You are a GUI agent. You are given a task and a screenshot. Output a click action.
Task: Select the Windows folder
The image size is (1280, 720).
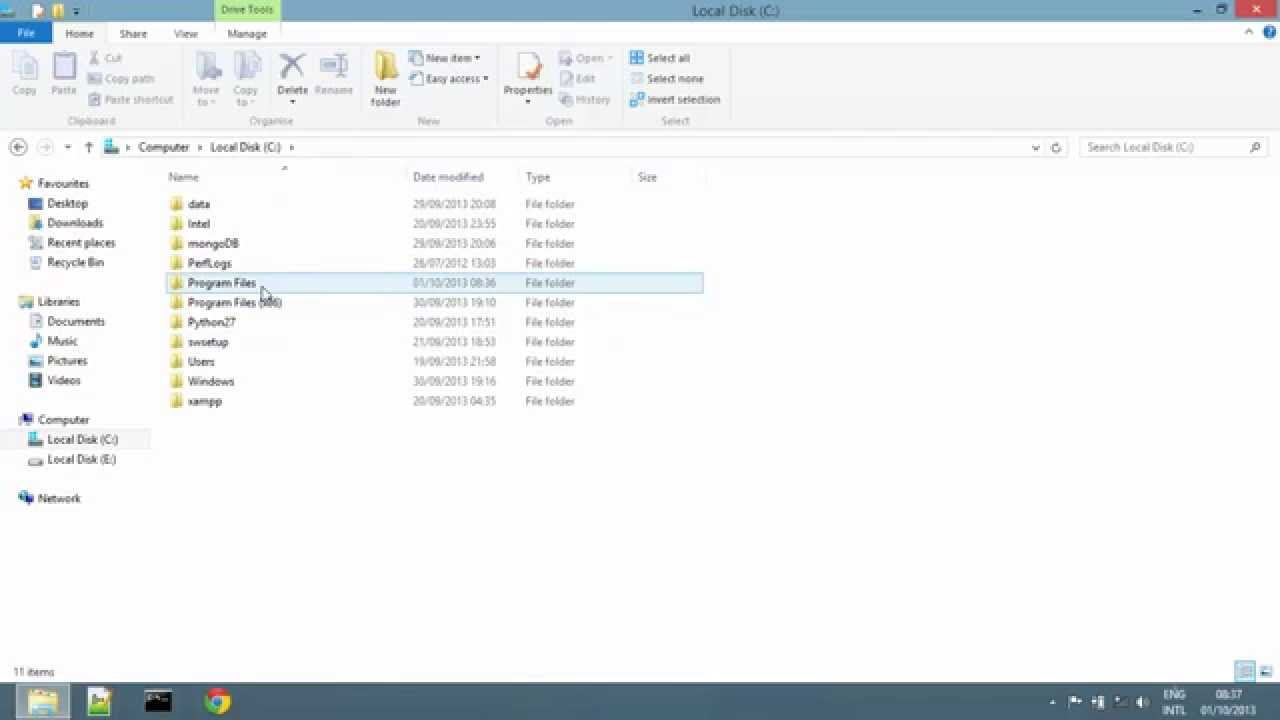[x=435, y=381]
